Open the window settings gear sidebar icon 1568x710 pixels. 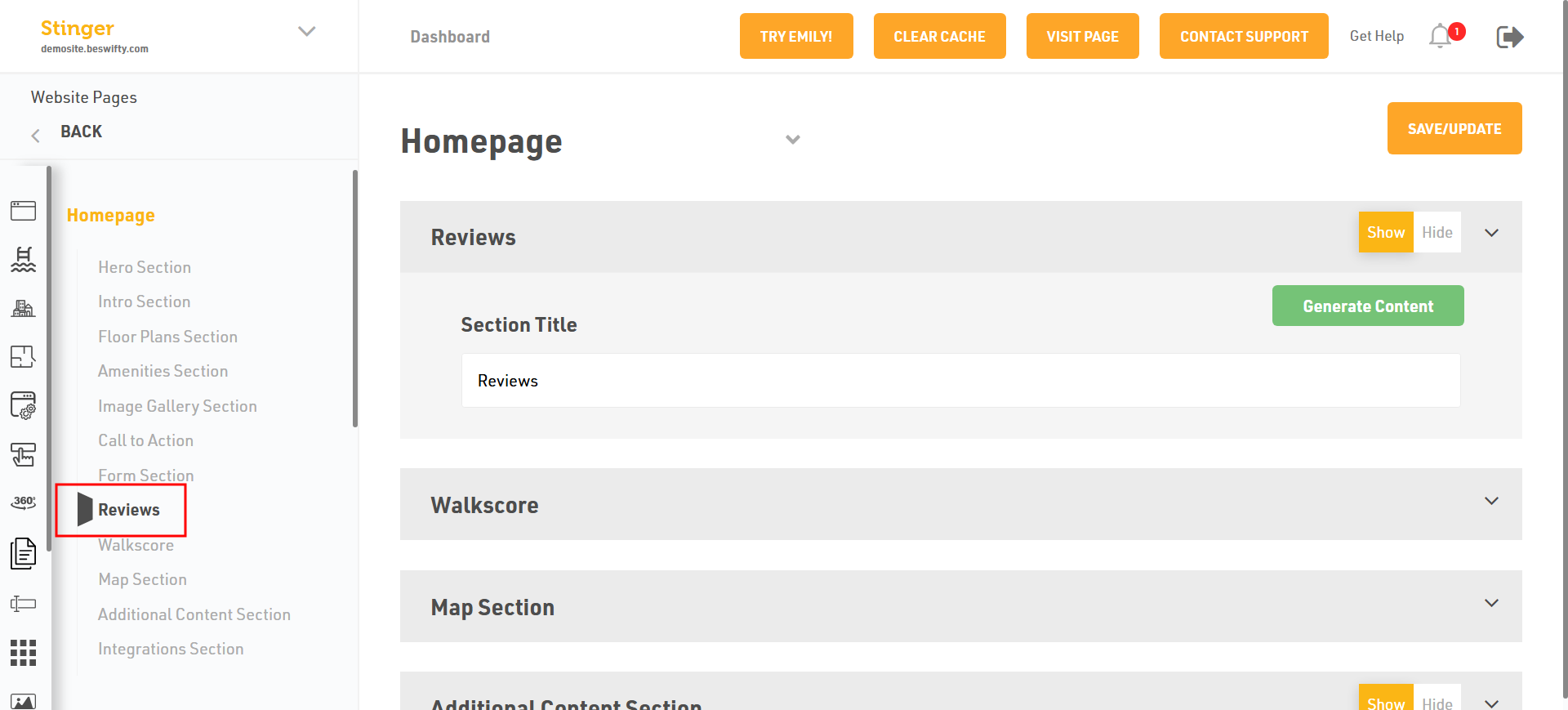tap(23, 405)
